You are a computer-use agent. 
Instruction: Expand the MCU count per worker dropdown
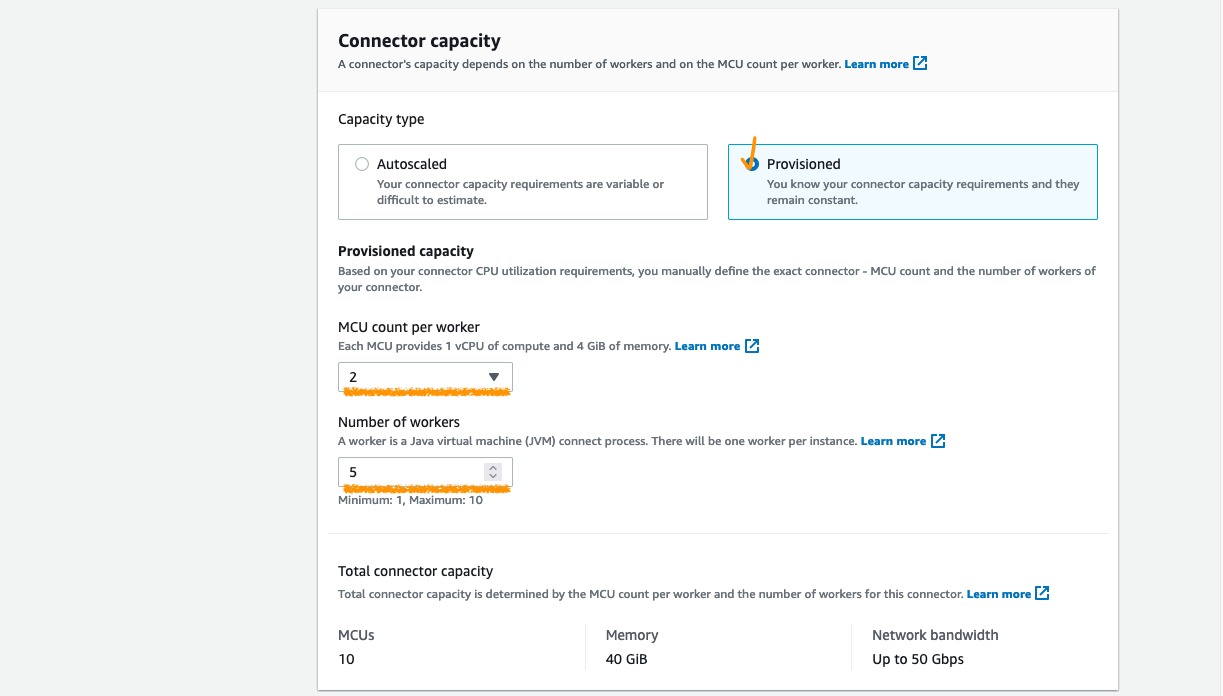[425, 377]
